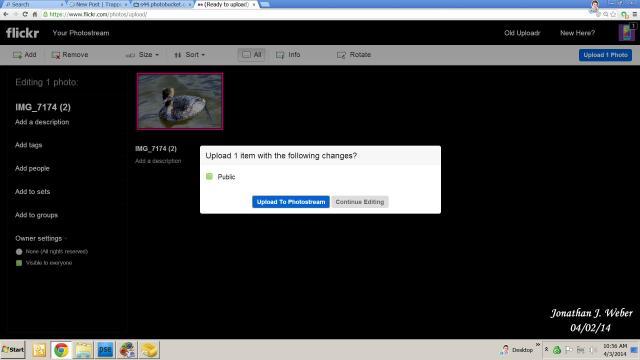
Task: Click Add people in sidebar
Action: (32, 169)
